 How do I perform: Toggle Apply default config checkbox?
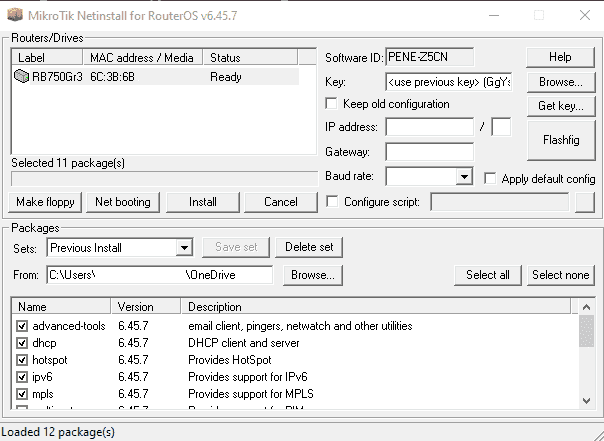tap(491, 178)
